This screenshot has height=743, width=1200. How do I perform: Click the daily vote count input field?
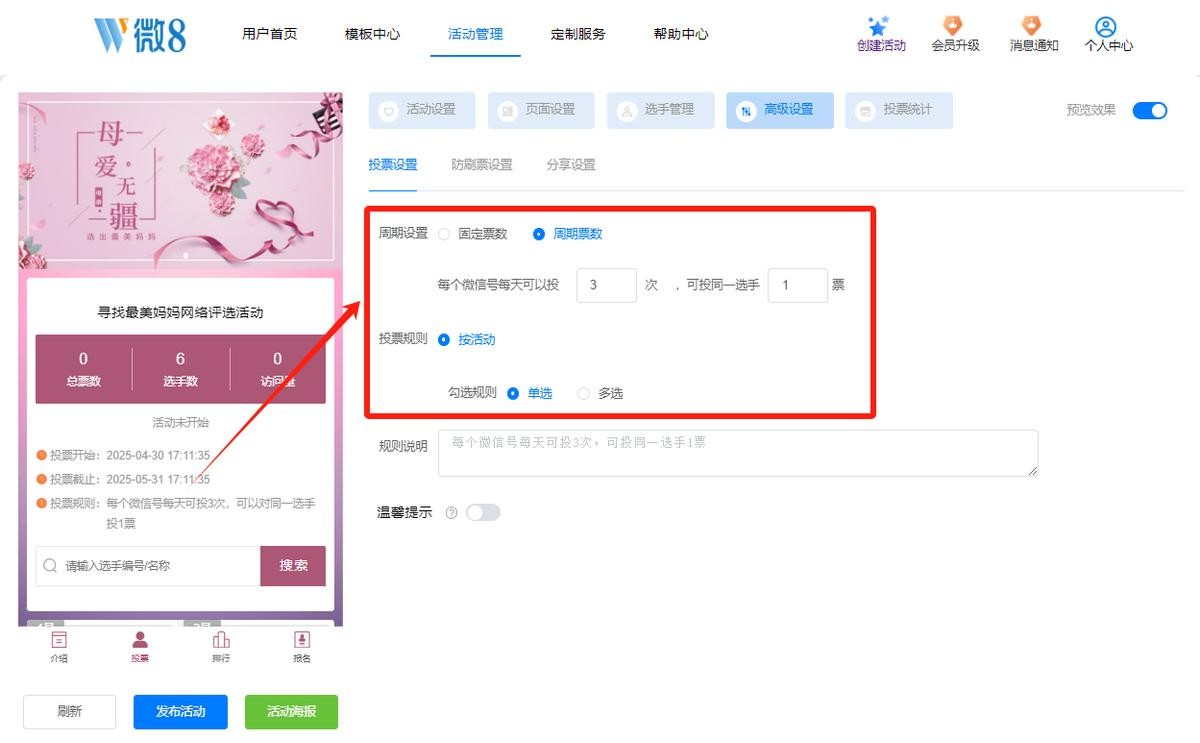(x=606, y=285)
